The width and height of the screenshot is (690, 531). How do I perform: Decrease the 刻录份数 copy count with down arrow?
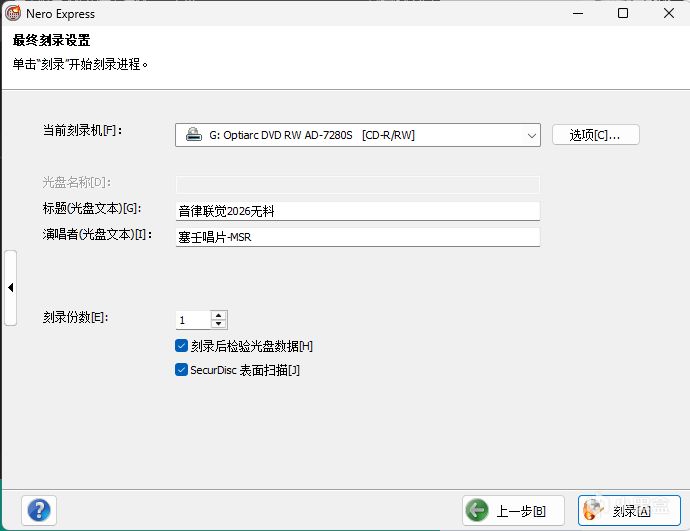click(219, 324)
